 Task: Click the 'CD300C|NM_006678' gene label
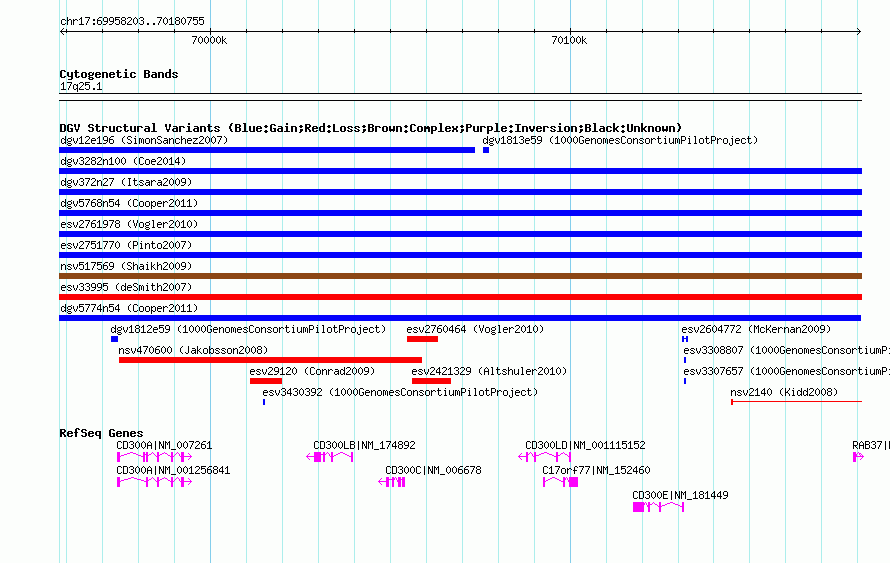[x=433, y=470]
